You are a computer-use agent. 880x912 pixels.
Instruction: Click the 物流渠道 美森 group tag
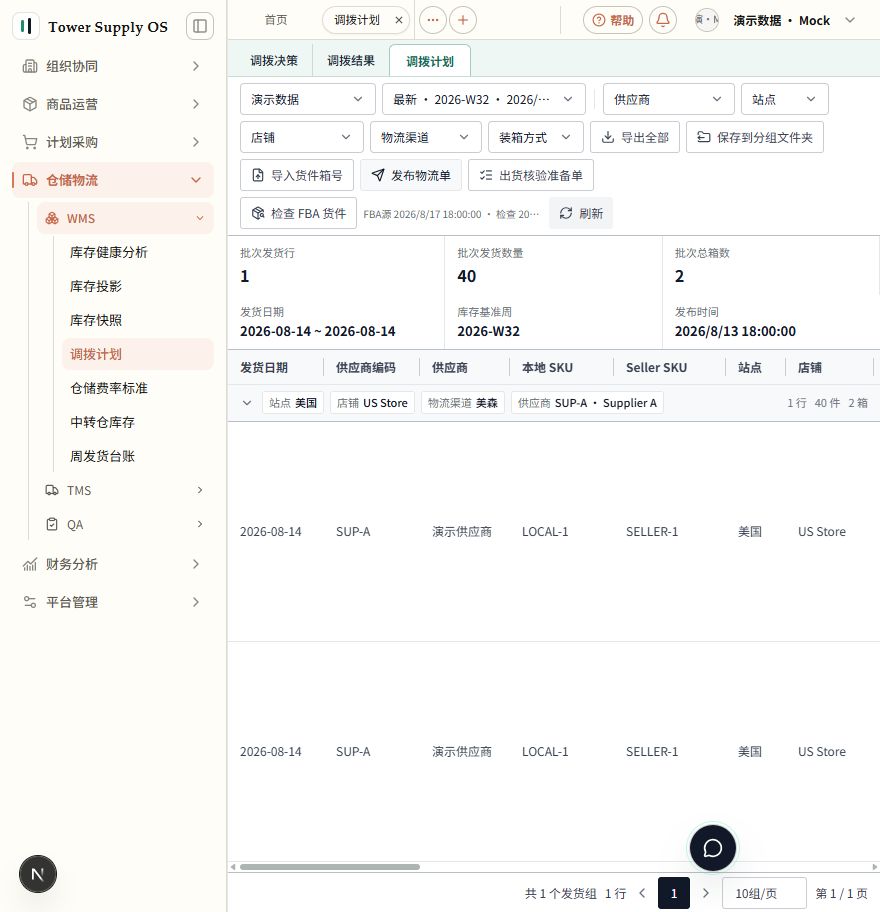[x=462, y=402]
